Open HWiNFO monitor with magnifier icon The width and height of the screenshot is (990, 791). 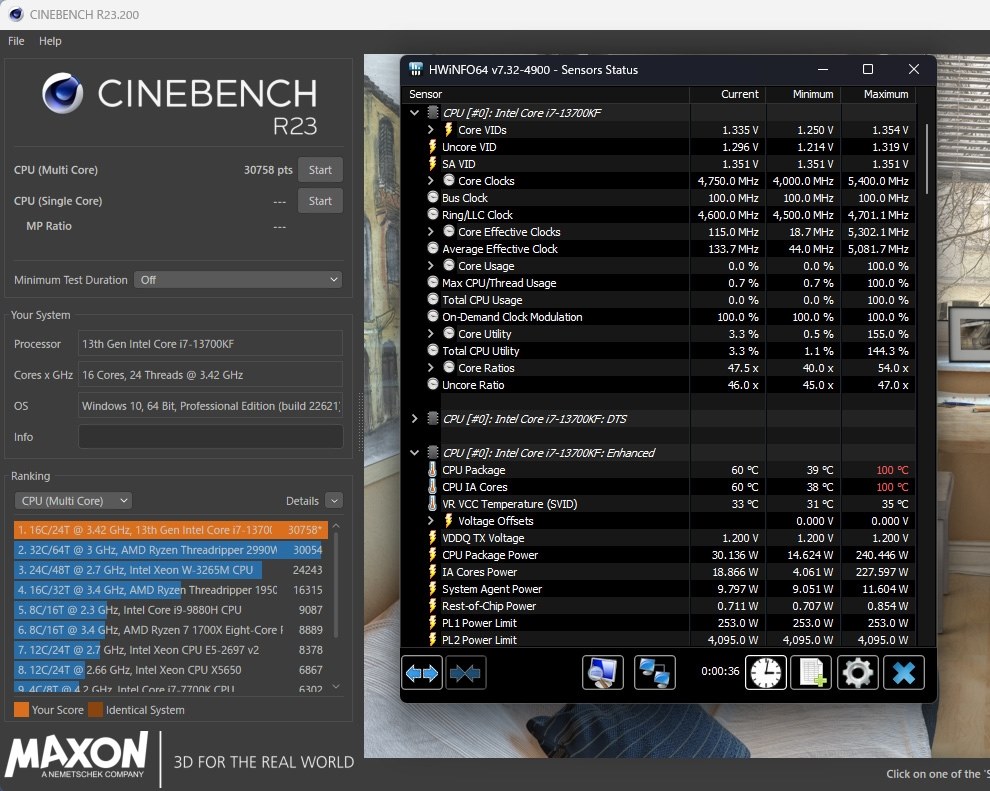click(602, 673)
